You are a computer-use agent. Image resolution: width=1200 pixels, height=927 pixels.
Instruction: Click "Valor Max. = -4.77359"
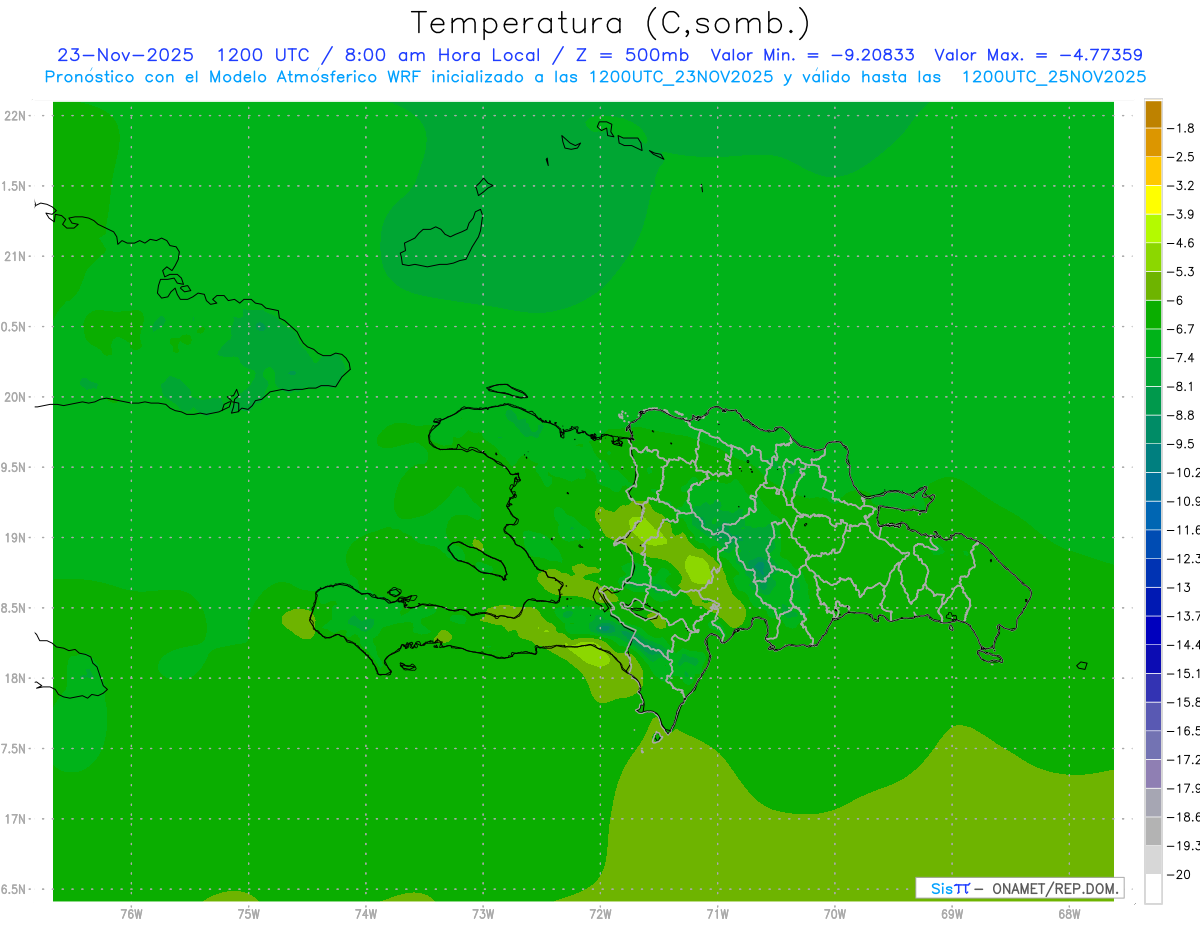click(1038, 55)
